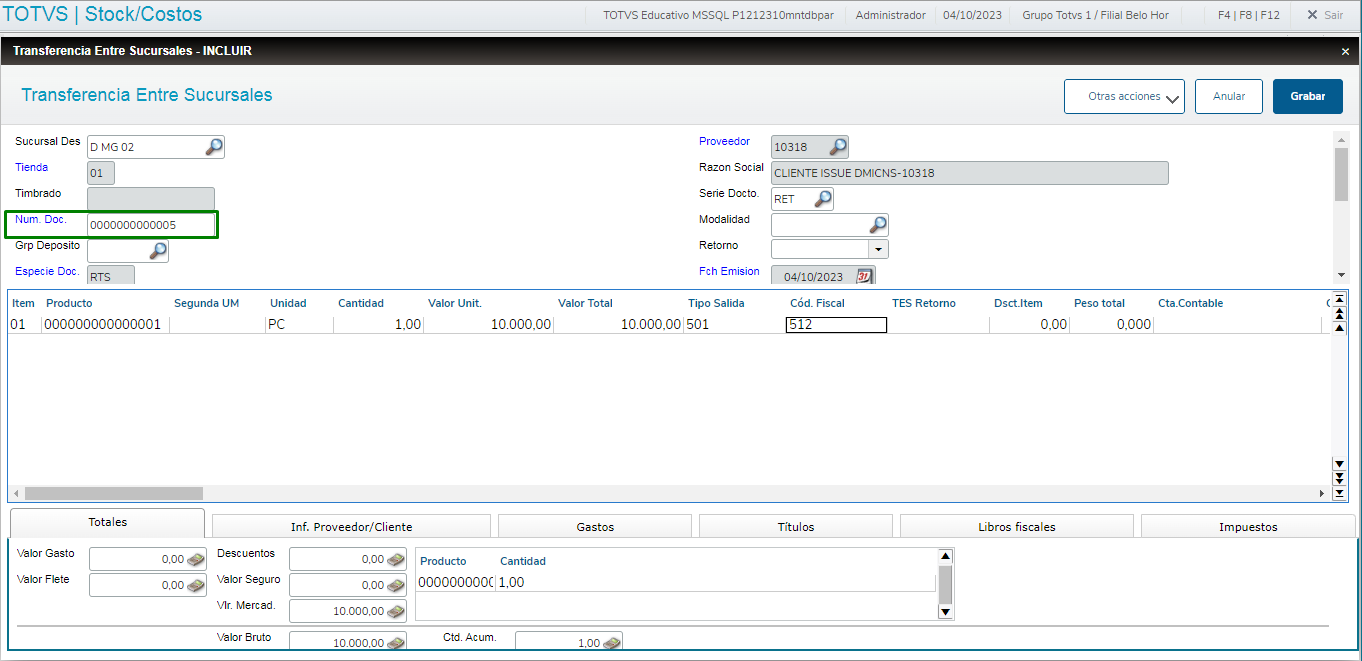Jump to last row in items grid
Image resolution: width=1362 pixels, height=661 pixels.
pyautogui.click(x=1340, y=493)
